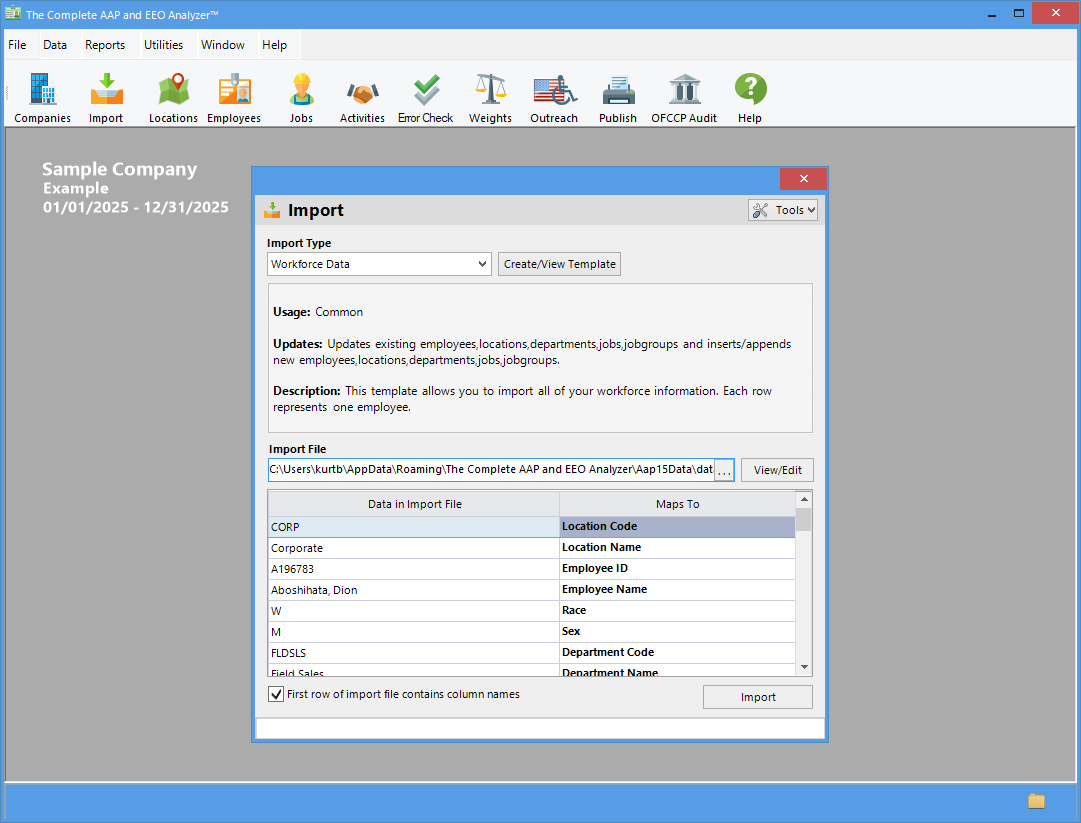Click the Employee ID mapping cell
This screenshot has height=823, width=1081.
(677, 569)
